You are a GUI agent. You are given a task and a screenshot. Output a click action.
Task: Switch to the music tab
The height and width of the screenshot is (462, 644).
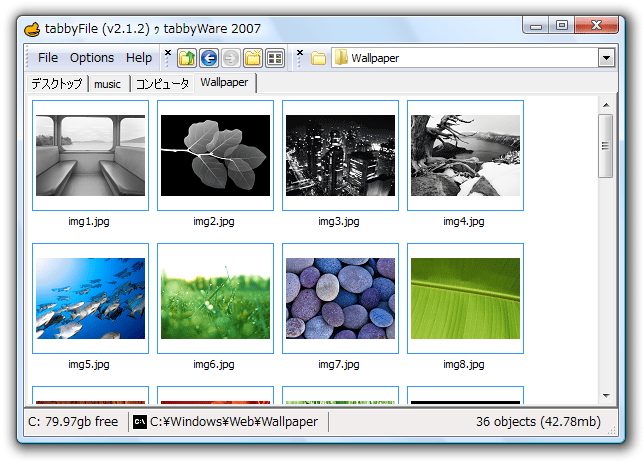click(108, 84)
